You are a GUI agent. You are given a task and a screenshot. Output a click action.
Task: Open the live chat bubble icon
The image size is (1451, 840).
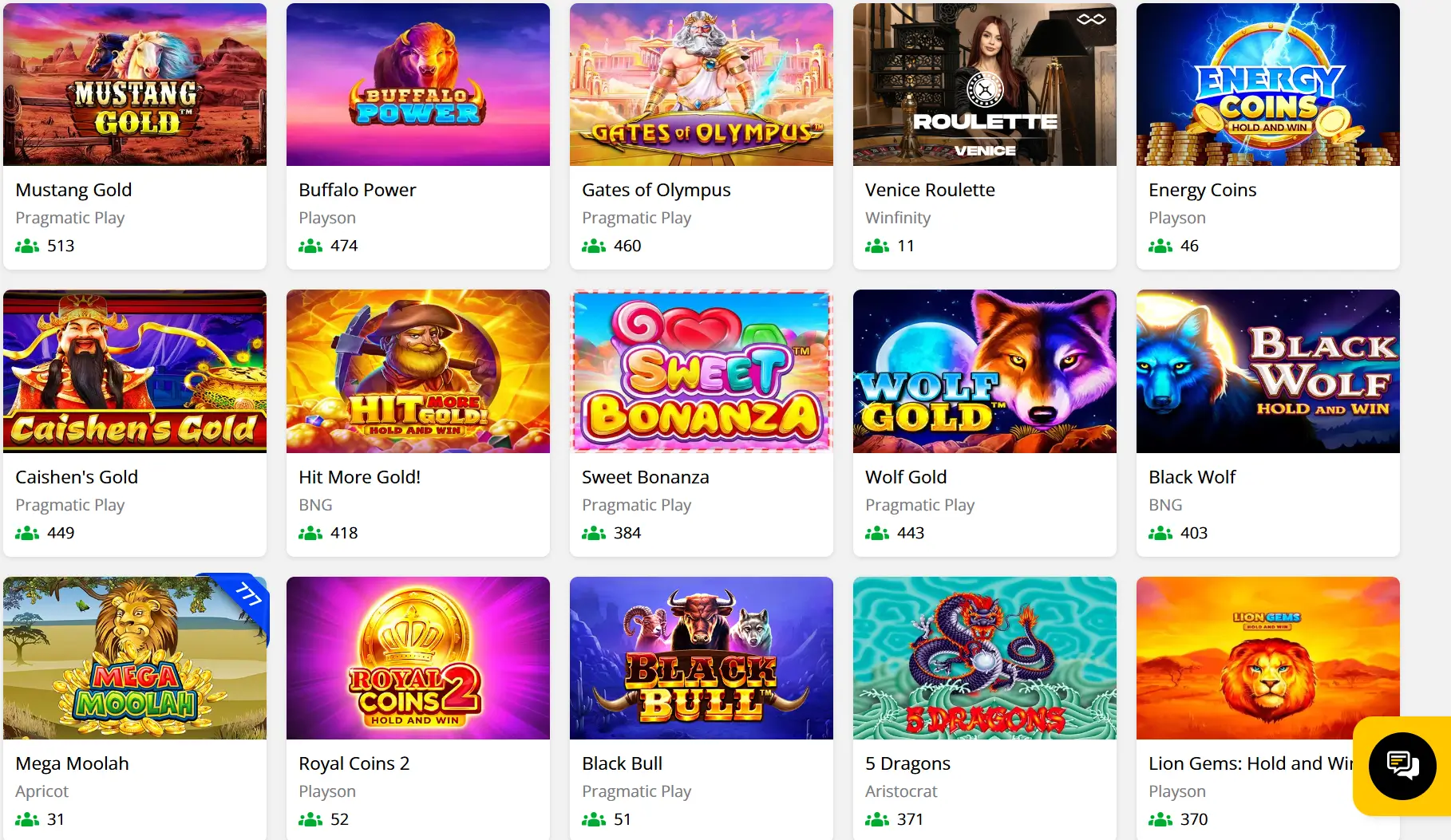click(x=1402, y=767)
